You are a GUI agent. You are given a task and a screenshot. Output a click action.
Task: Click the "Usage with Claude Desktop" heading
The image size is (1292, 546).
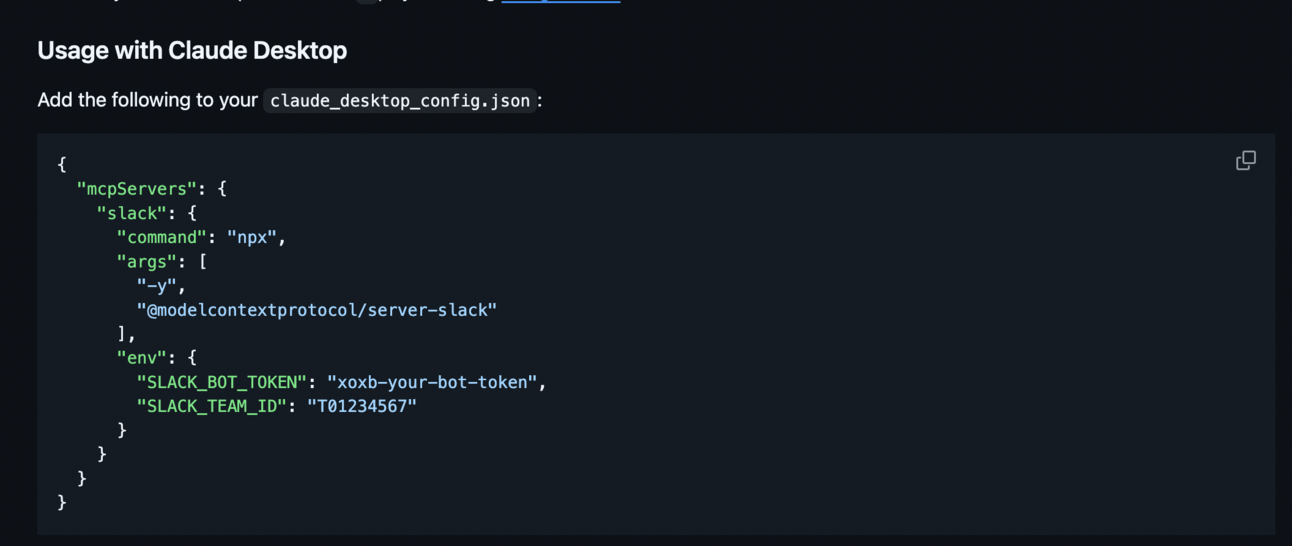[x=192, y=50]
